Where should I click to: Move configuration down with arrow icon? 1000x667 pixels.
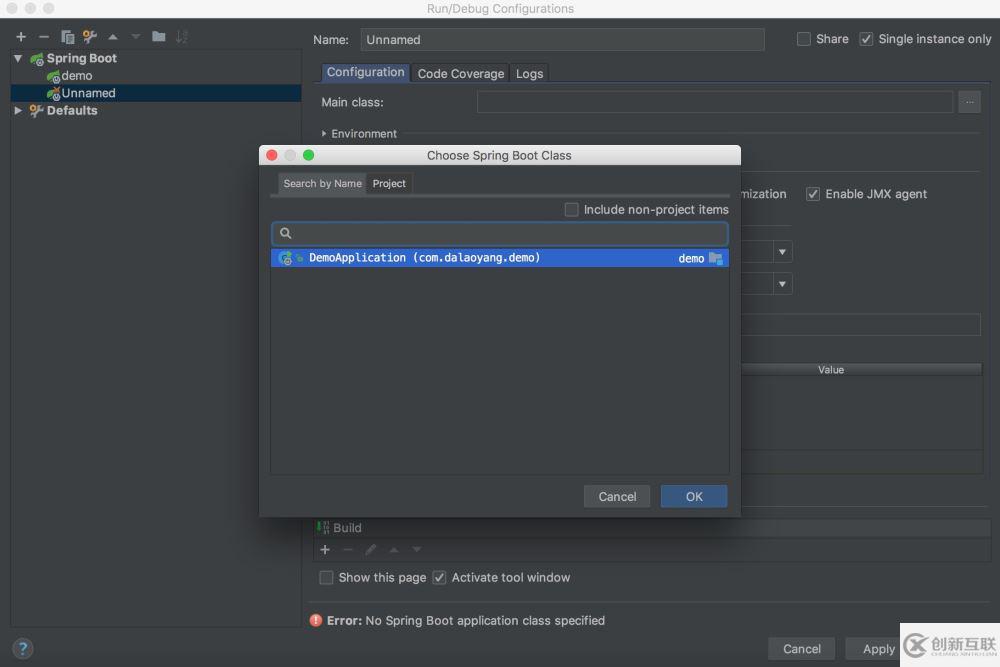135,37
